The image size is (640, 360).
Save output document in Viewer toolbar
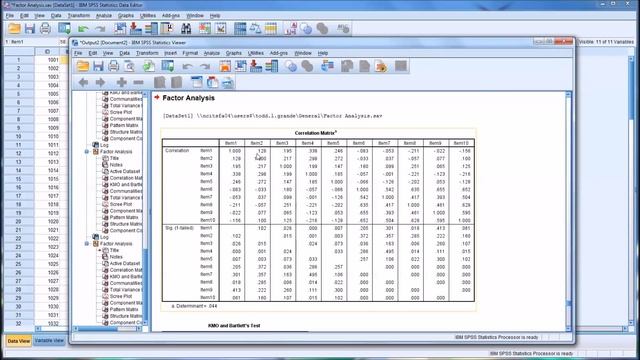coord(98,66)
